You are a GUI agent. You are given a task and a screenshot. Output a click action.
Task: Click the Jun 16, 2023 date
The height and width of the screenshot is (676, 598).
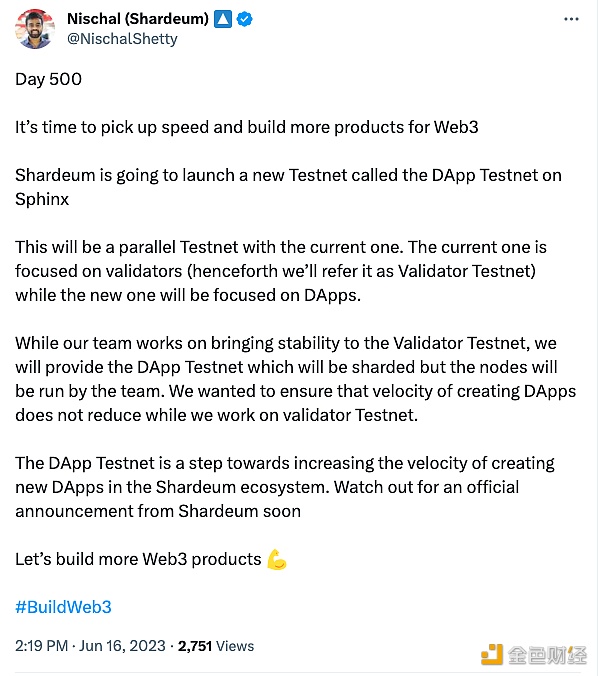(122, 646)
